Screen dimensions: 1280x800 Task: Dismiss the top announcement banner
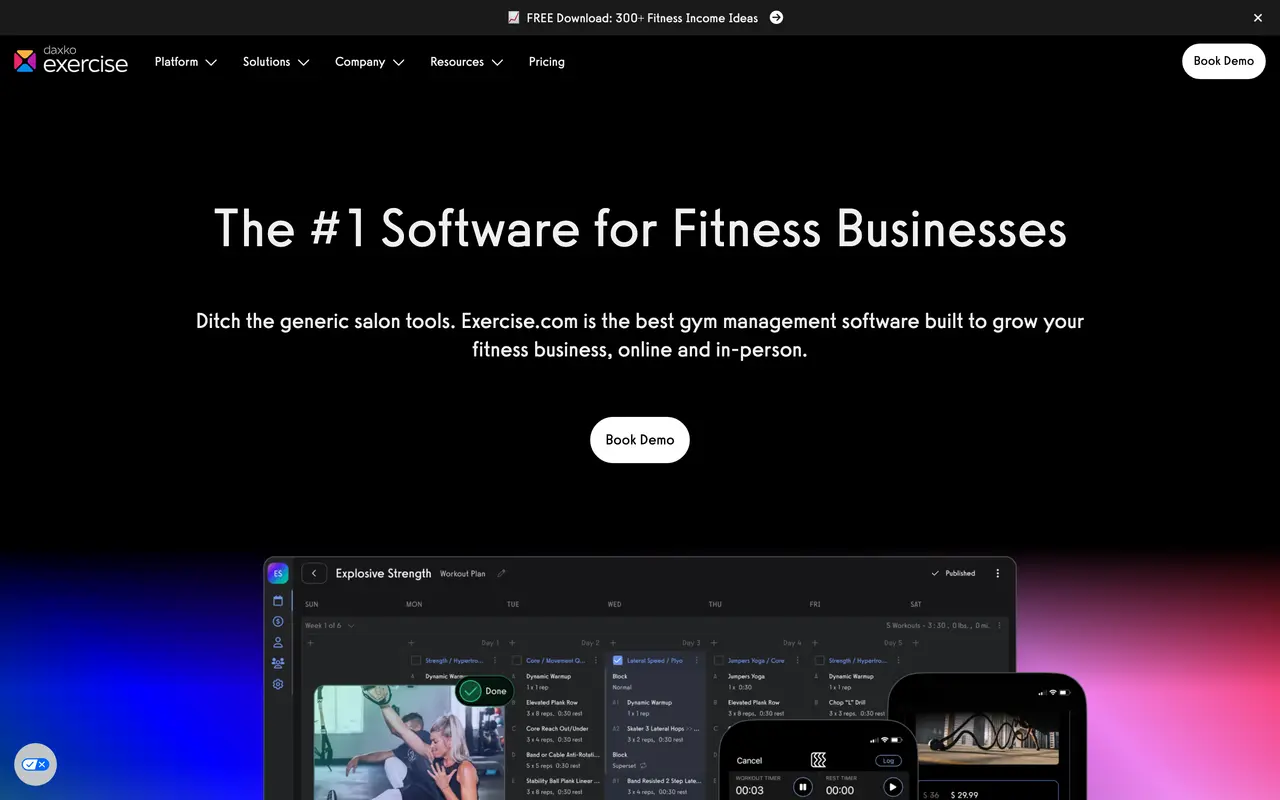1258,18
